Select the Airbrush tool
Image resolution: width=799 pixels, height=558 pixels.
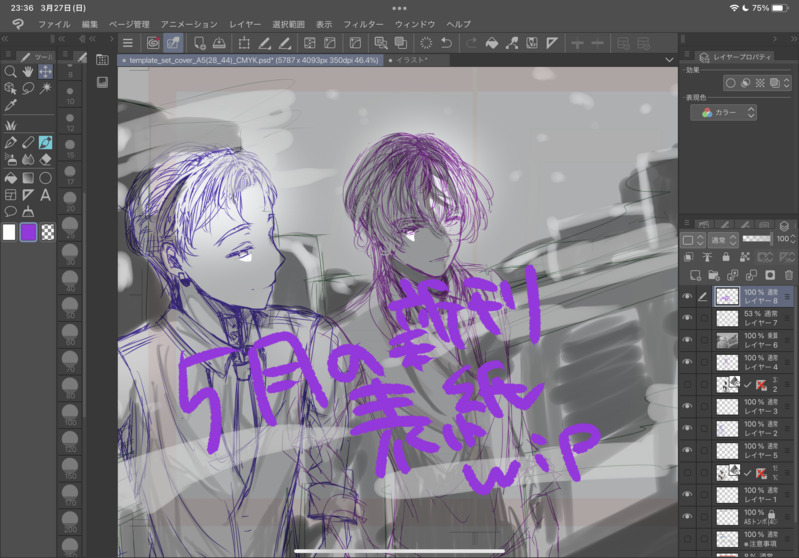point(10,160)
